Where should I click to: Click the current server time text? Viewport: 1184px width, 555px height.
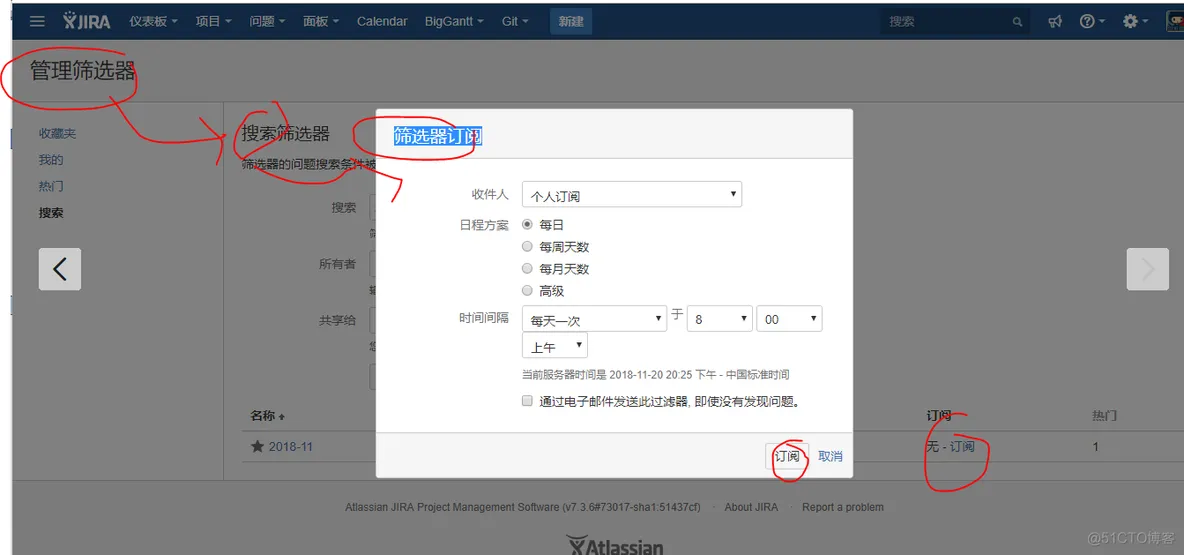click(x=655, y=375)
